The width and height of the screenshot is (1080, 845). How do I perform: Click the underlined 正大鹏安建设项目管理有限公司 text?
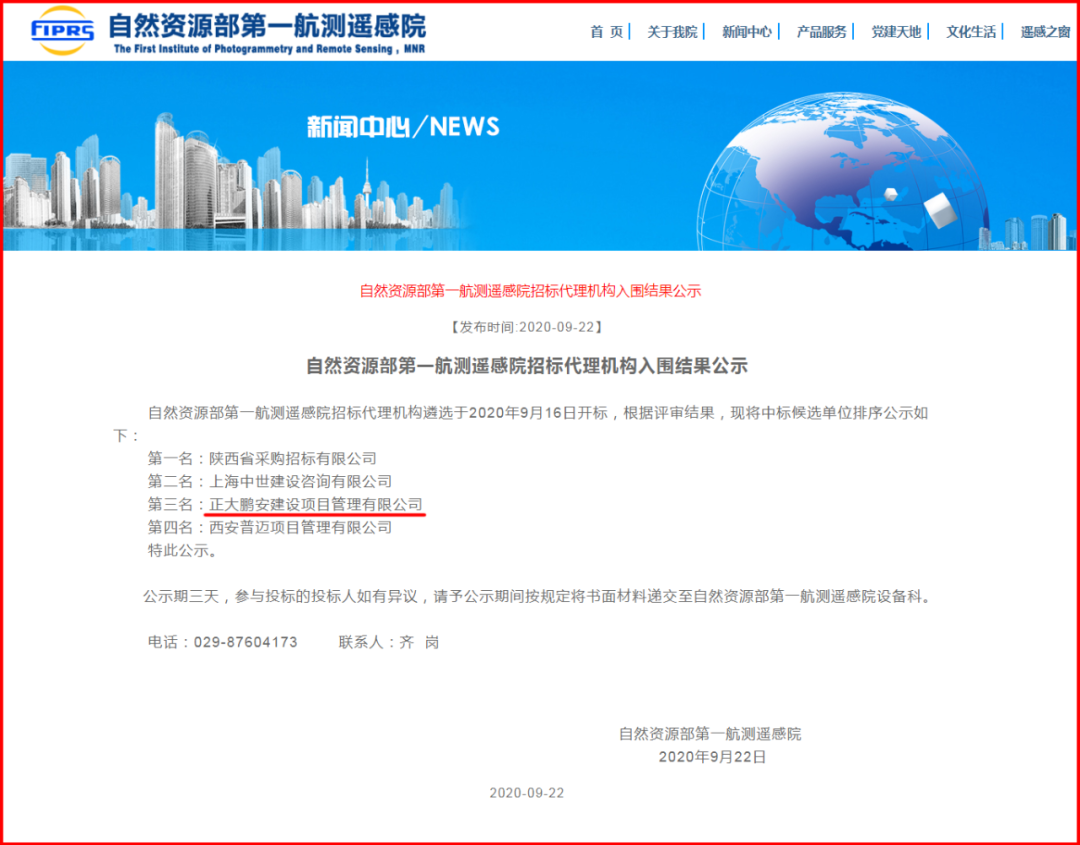point(315,504)
